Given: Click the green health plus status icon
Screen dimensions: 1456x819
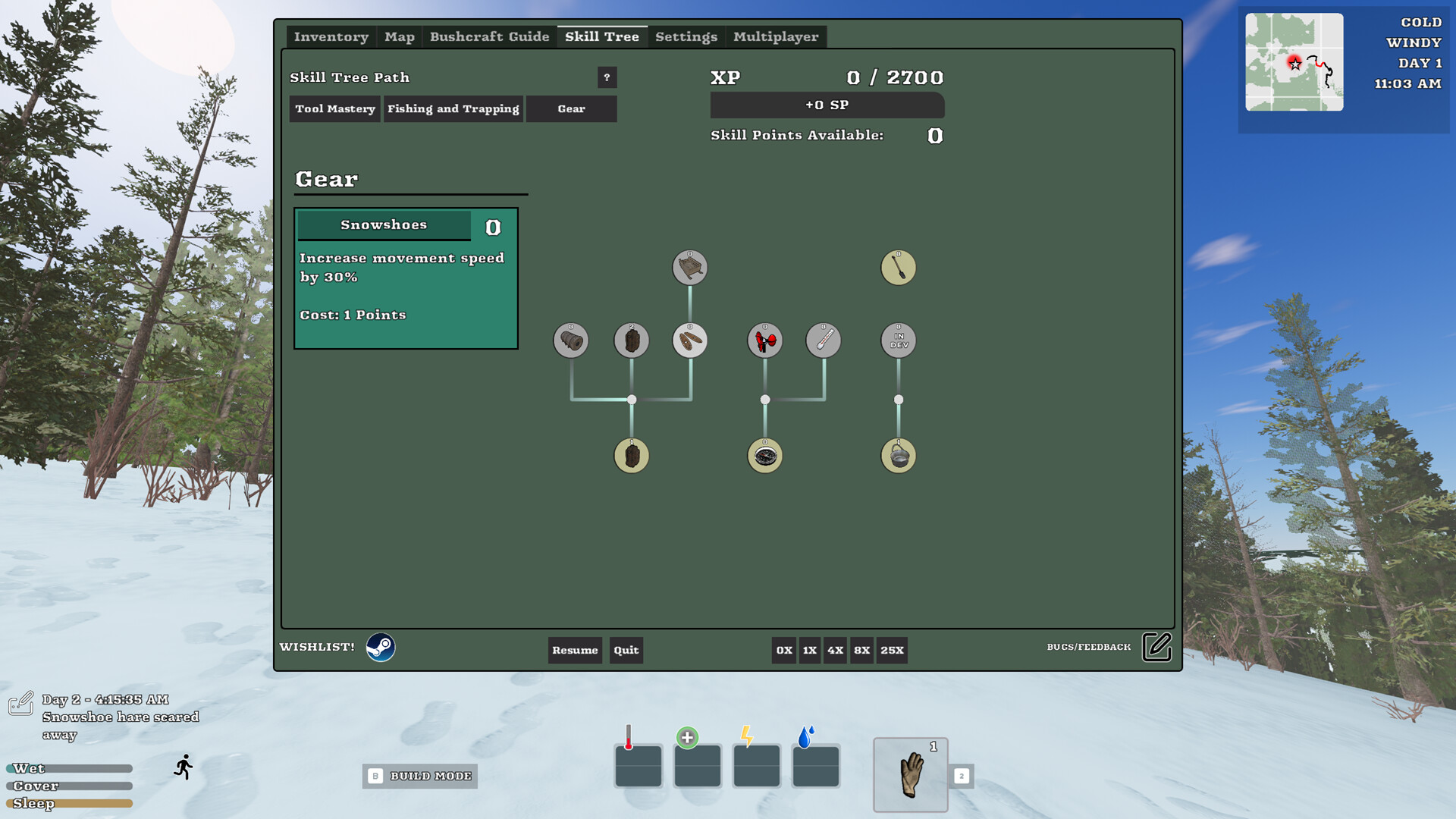Looking at the screenshot, I should 687,737.
